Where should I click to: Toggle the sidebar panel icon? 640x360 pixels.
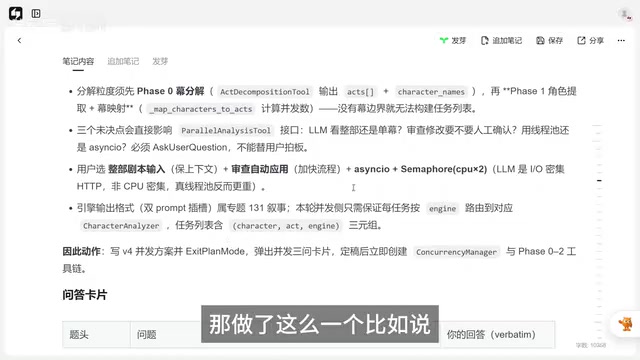pos(36,13)
